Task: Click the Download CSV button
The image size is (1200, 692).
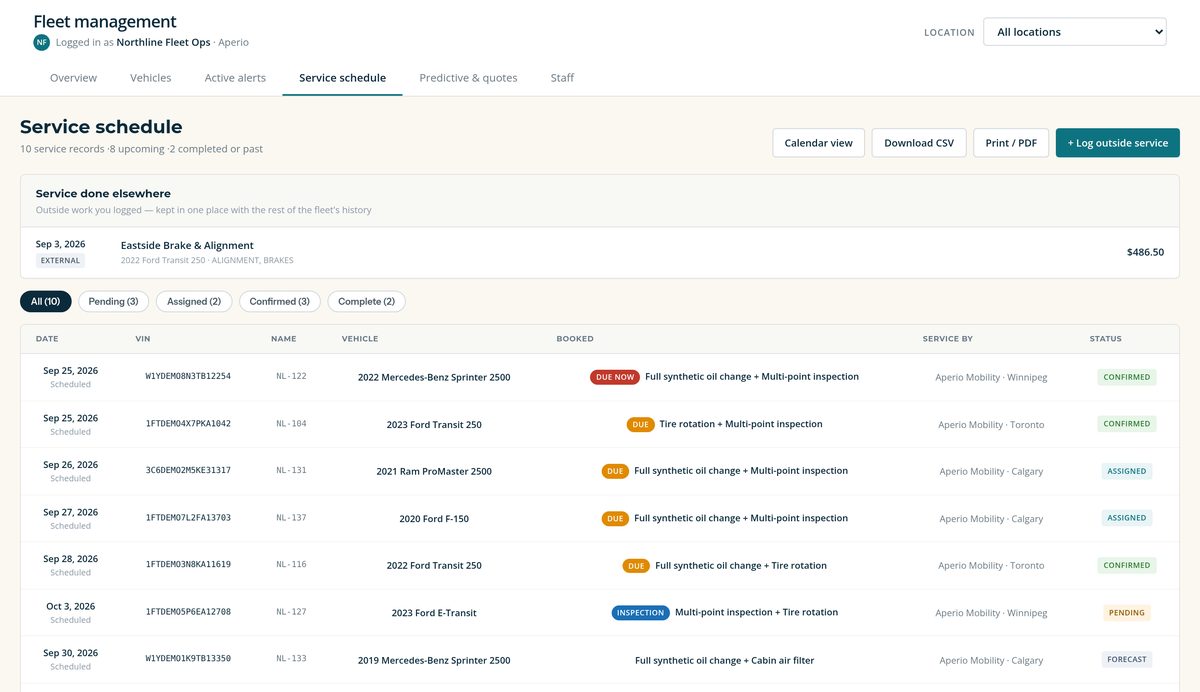Action: pos(919,143)
